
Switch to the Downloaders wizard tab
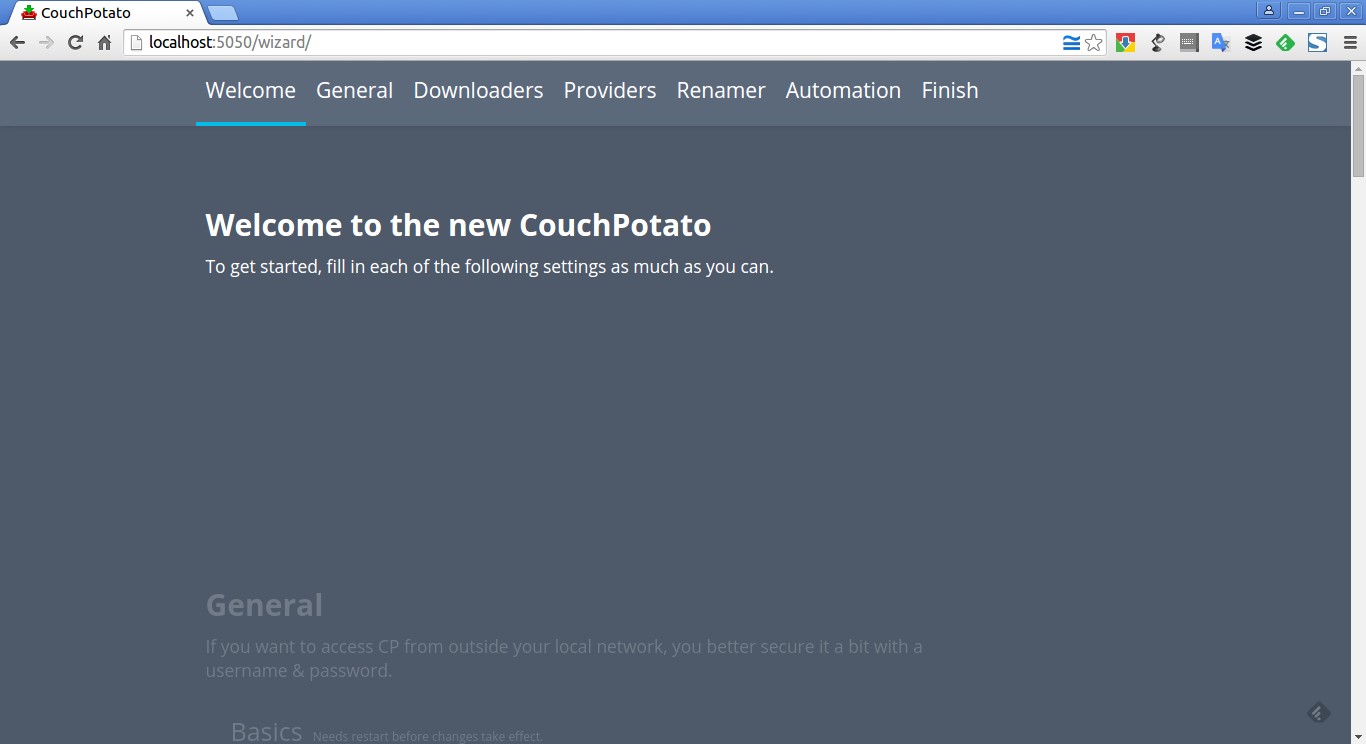(478, 90)
